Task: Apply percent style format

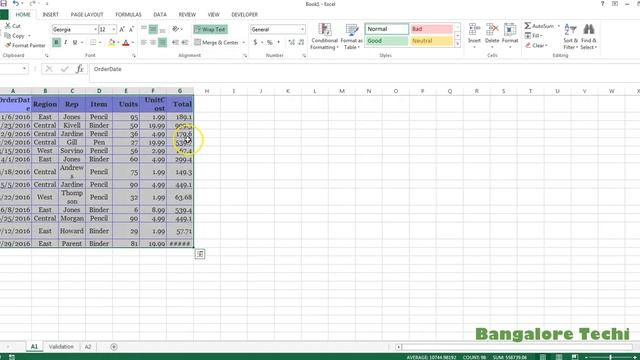Action: click(269, 42)
